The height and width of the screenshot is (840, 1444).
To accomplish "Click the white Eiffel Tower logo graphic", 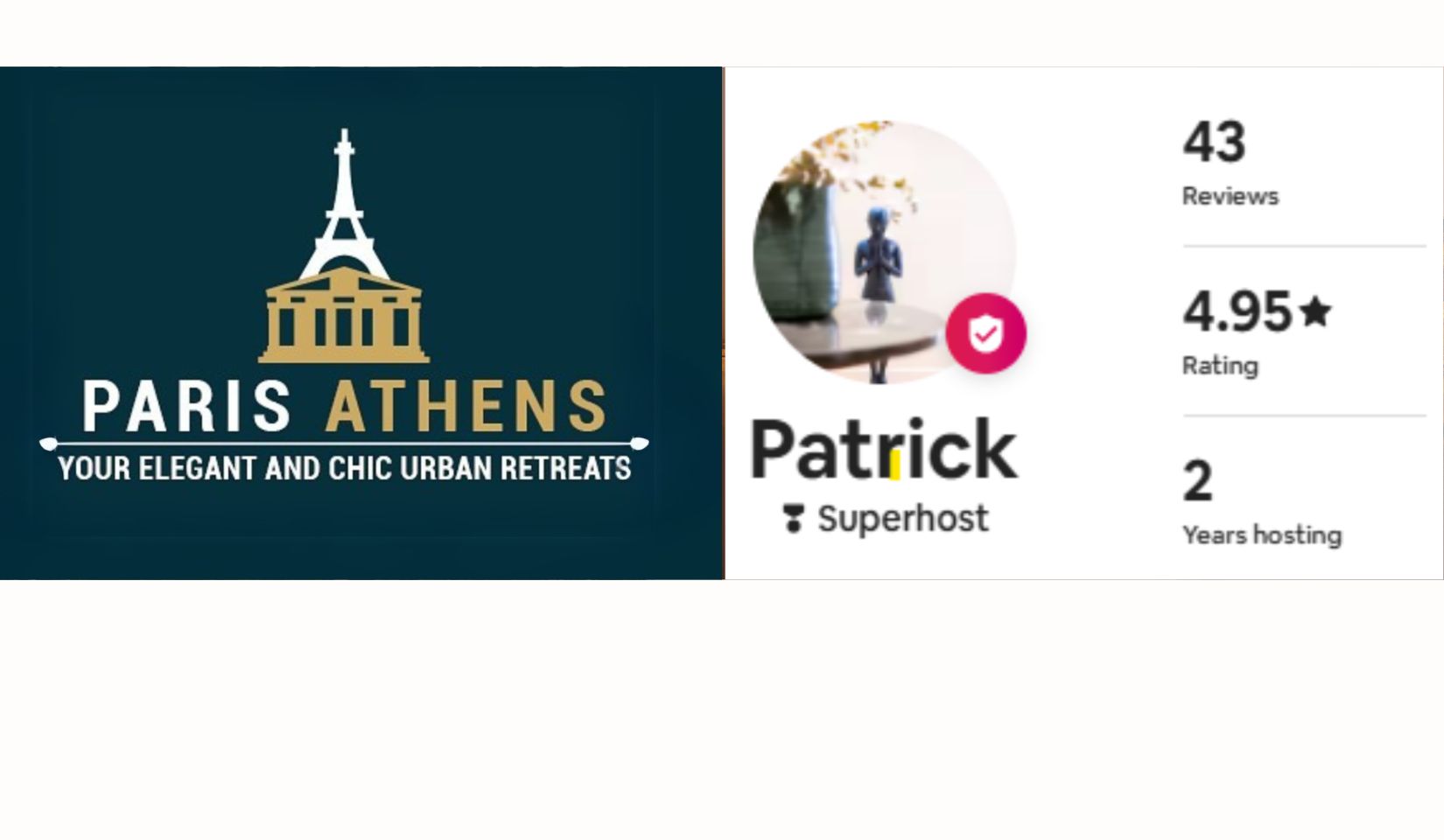I will 344,203.
